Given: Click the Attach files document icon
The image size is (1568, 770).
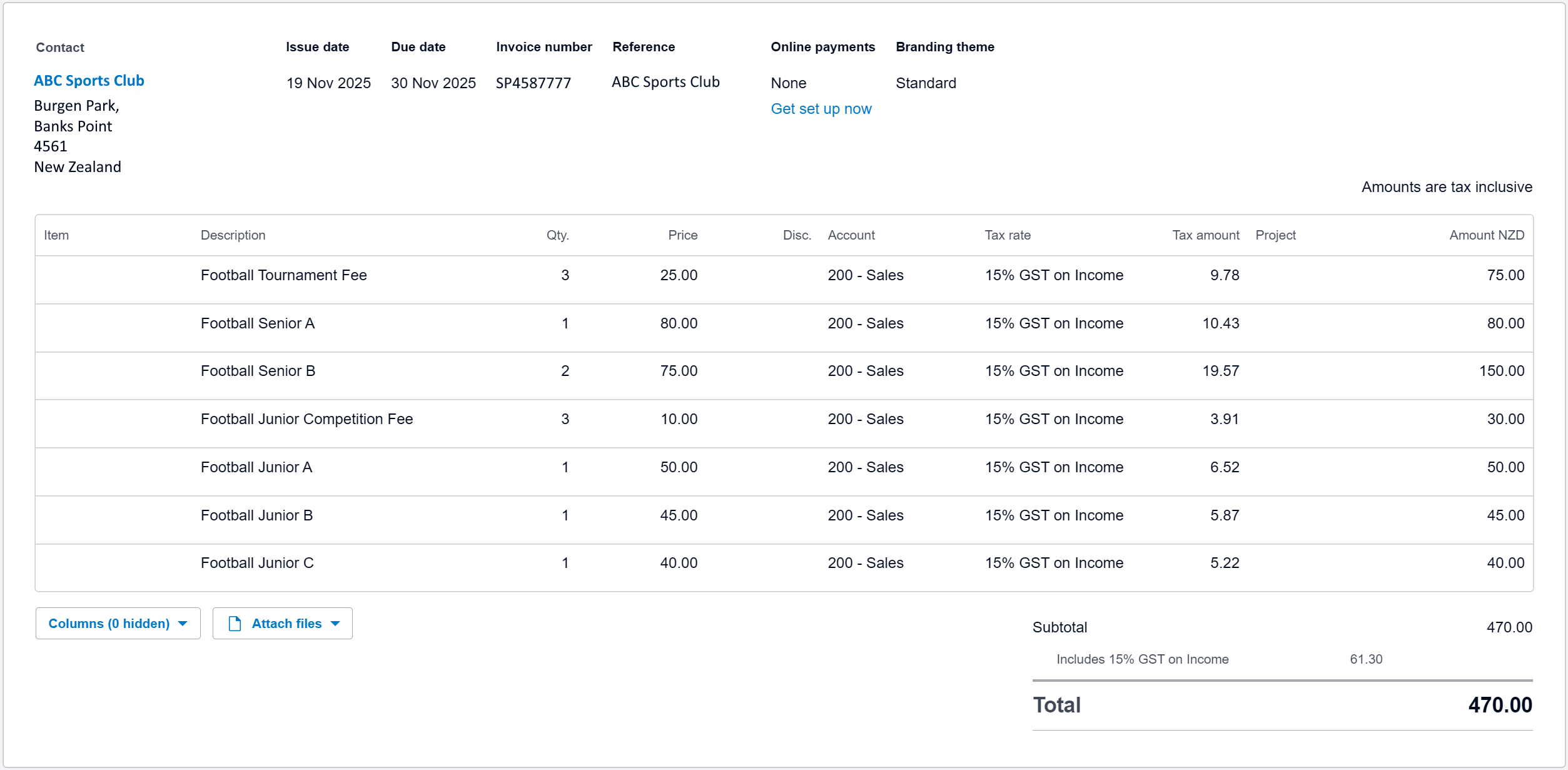Looking at the screenshot, I should click(235, 624).
